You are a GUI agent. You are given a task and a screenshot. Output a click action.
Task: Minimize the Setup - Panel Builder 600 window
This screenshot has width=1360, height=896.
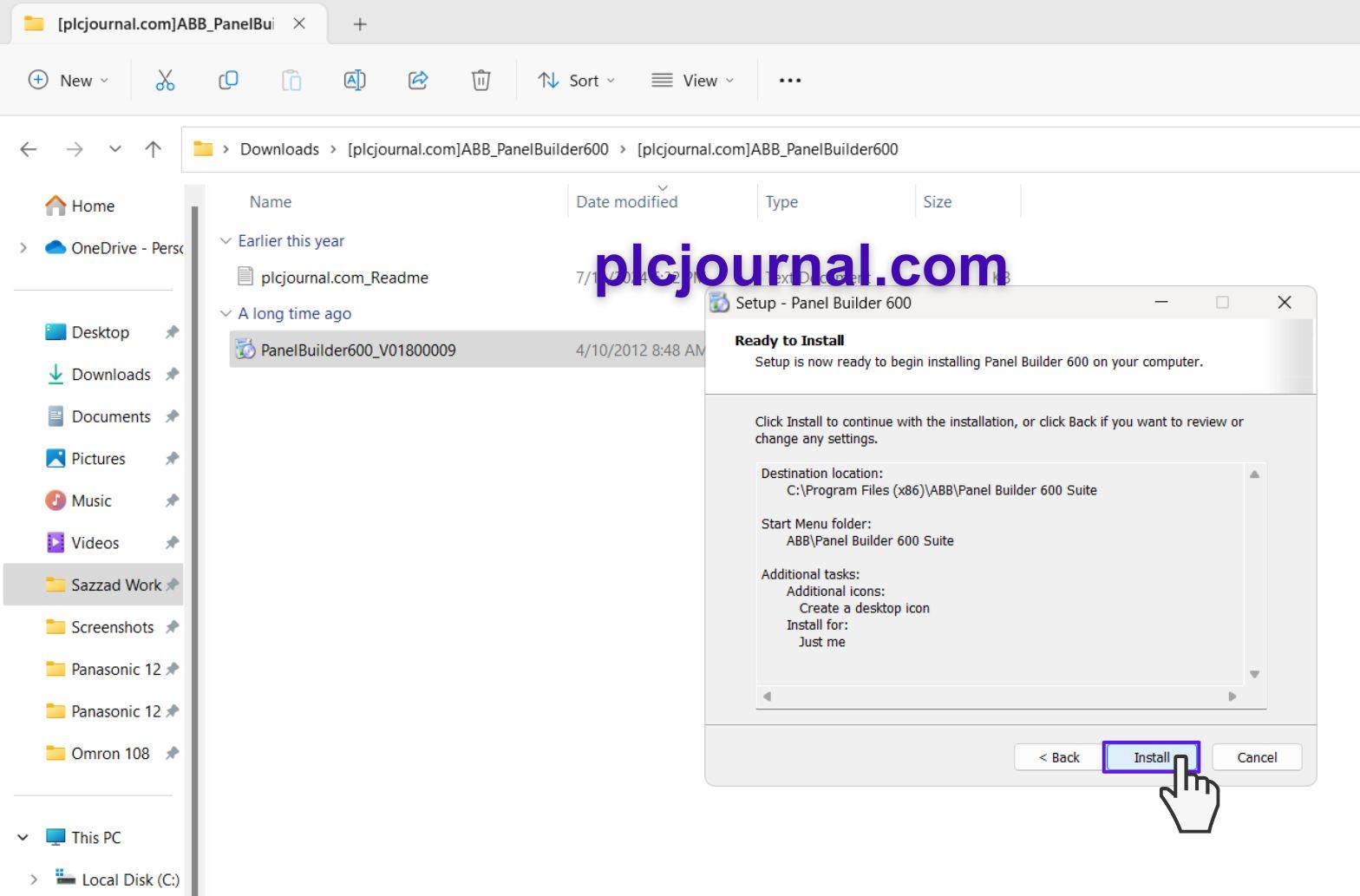coord(1161,302)
